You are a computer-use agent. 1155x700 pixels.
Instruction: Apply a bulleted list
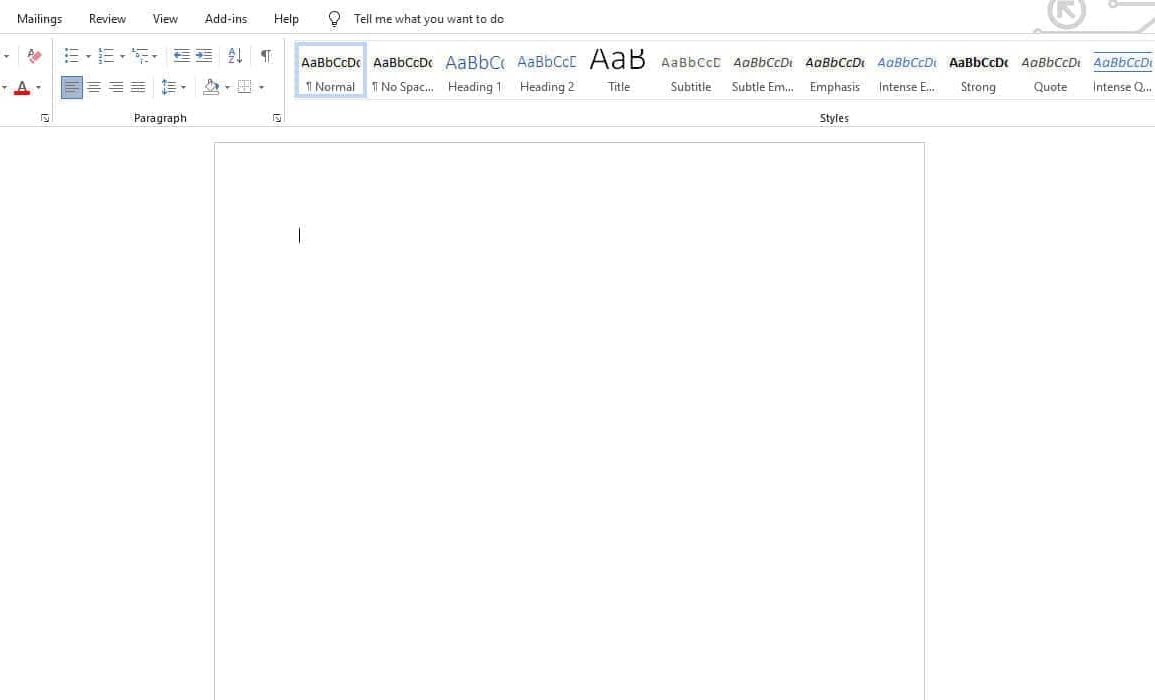coord(71,56)
